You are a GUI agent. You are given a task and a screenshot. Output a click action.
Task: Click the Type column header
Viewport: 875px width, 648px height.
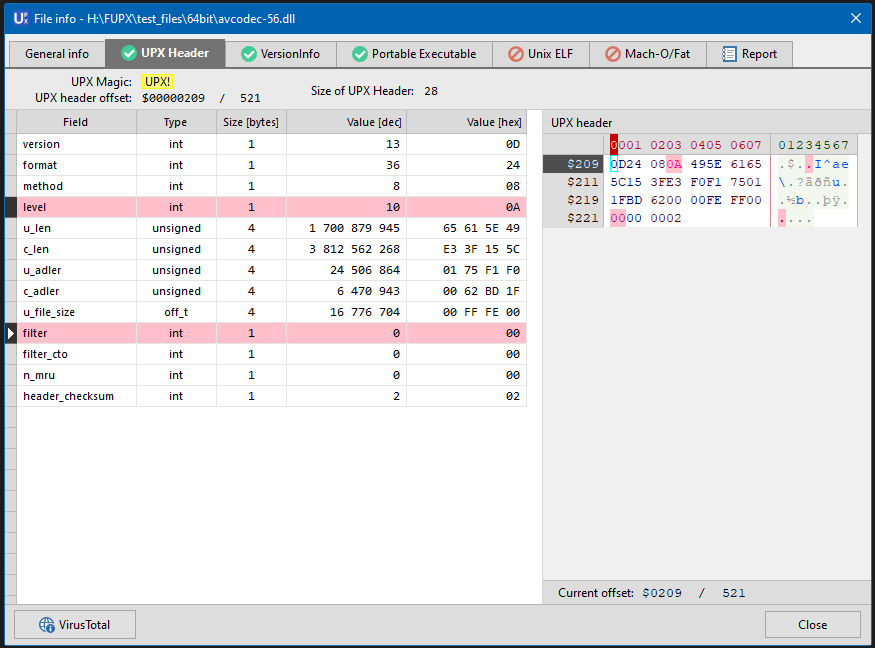click(x=176, y=122)
